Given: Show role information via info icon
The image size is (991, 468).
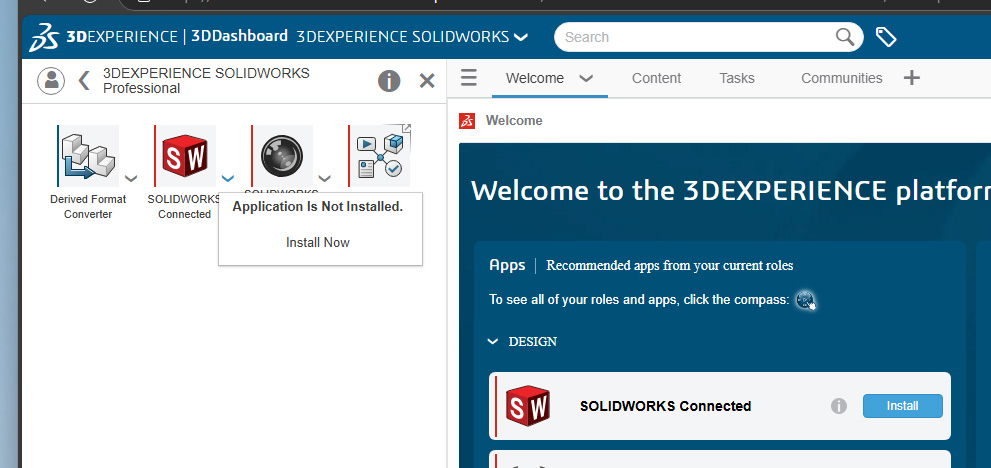Looking at the screenshot, I should 389,81.
